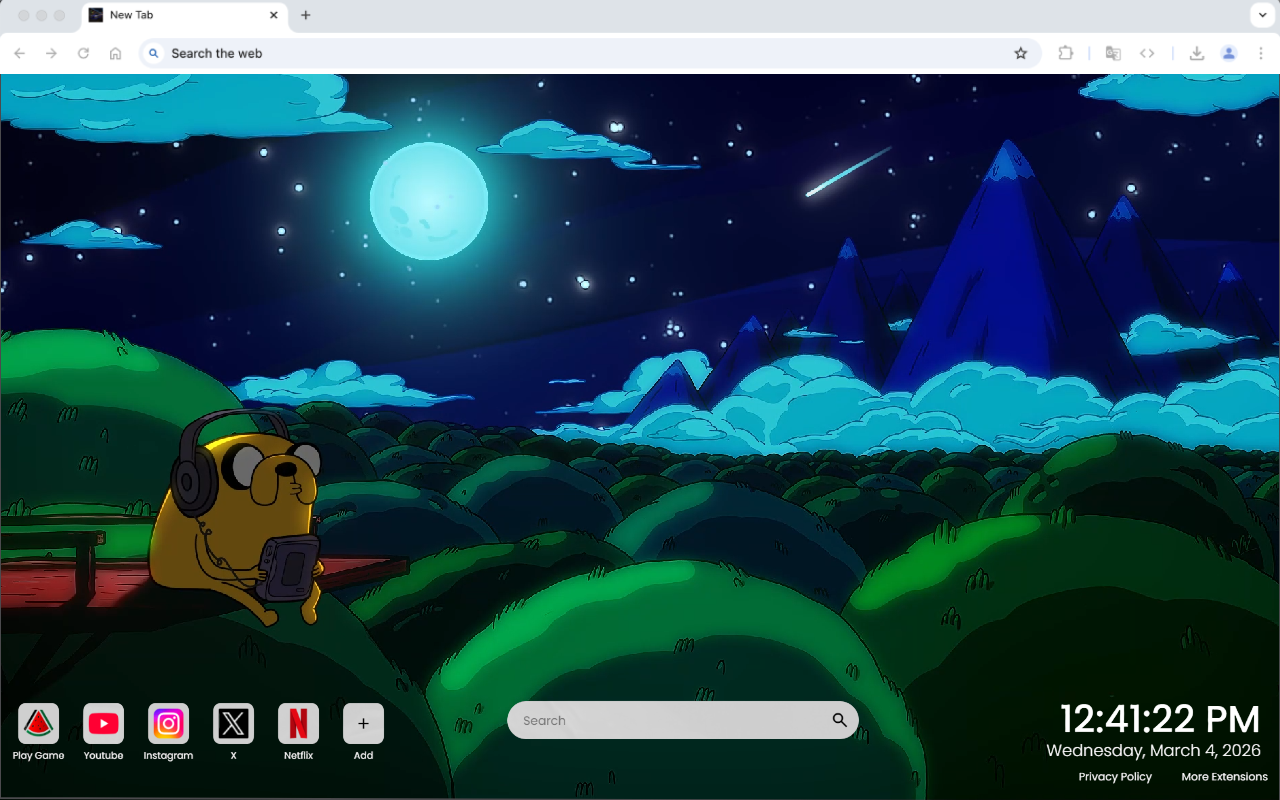
Task: Click the 12:41:22 PM clock
Action: (x=1160, y=720)
